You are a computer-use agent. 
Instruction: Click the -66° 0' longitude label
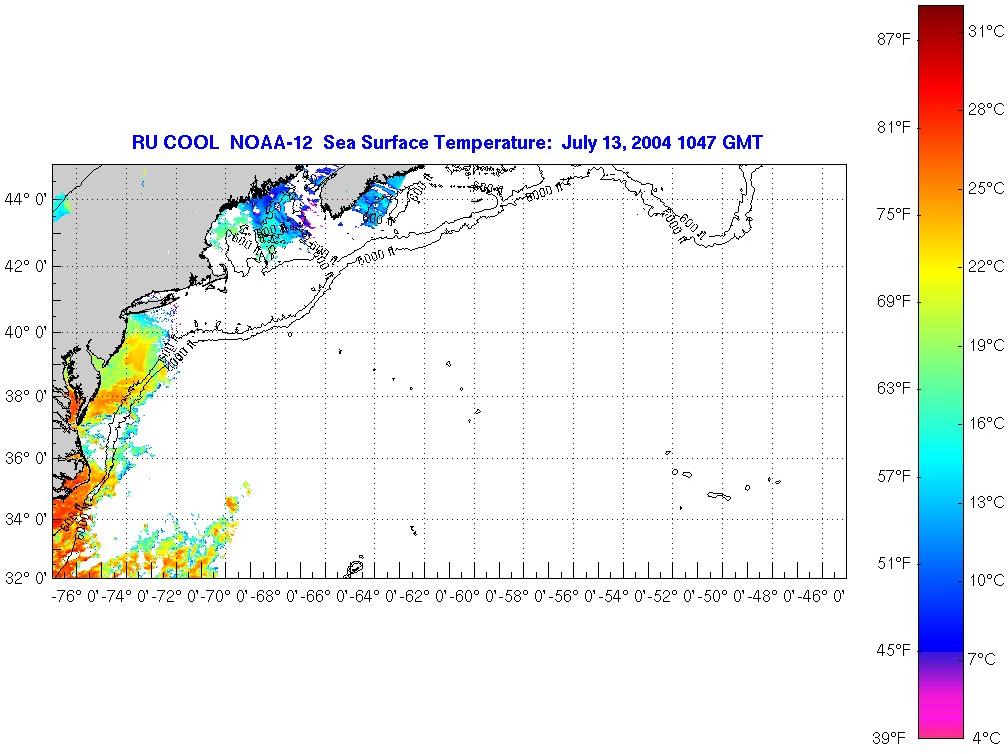(x=324, y=597)
